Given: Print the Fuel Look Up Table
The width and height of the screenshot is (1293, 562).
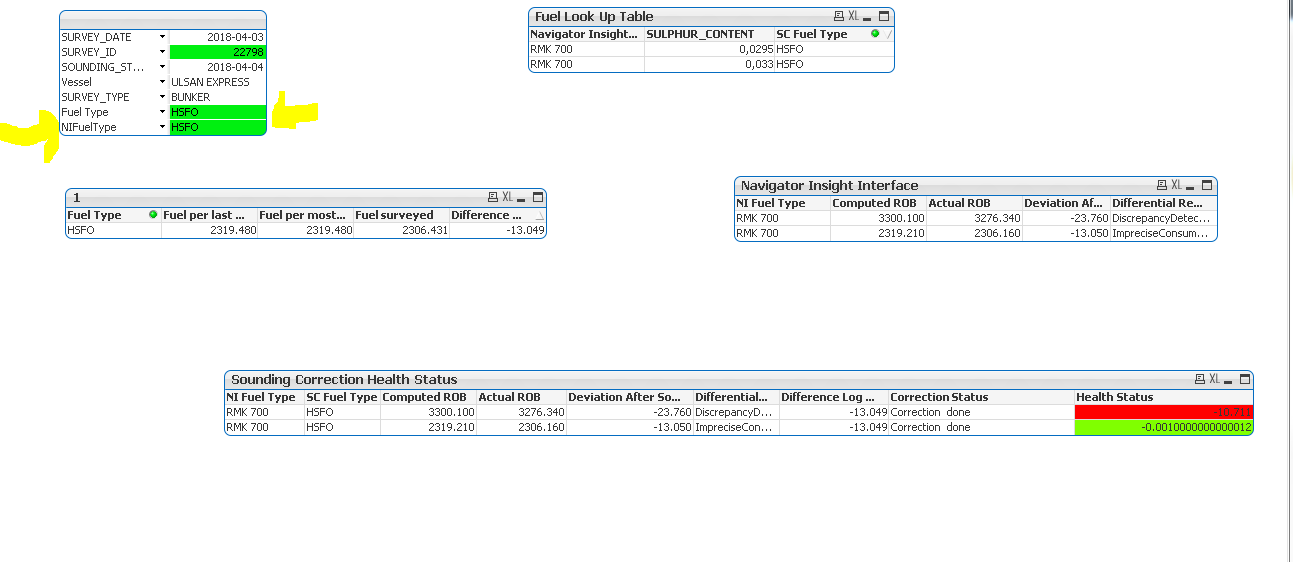Looking at the screenshot, I should (x=838, y=16).
